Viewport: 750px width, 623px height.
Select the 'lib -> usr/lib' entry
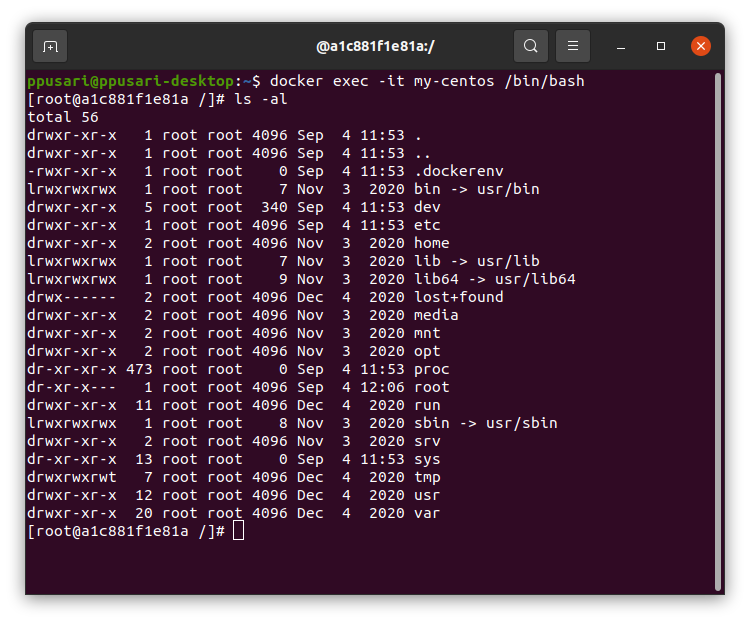click(476, 261)
